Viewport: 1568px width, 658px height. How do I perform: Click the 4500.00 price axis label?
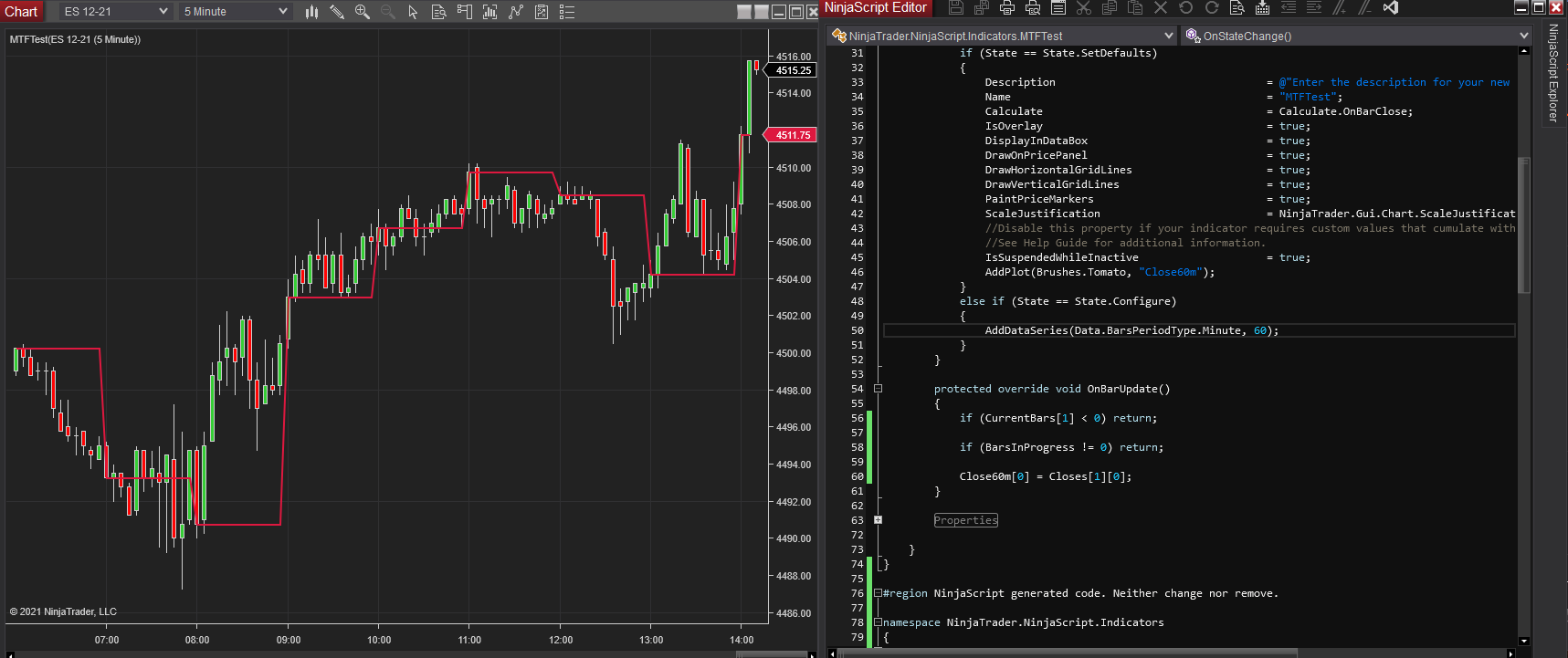(x=794, y=353)
